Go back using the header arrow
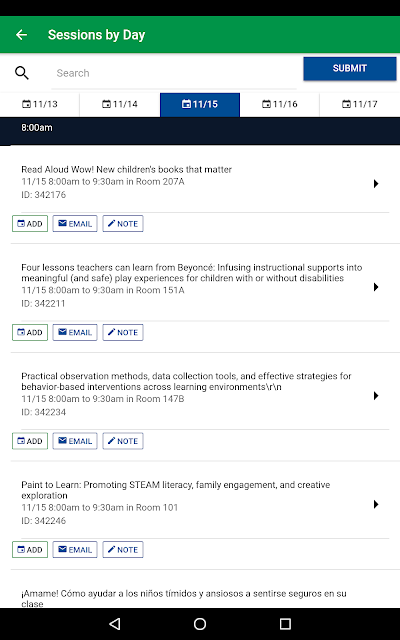400x640 pixels. [x=21, y=35]
